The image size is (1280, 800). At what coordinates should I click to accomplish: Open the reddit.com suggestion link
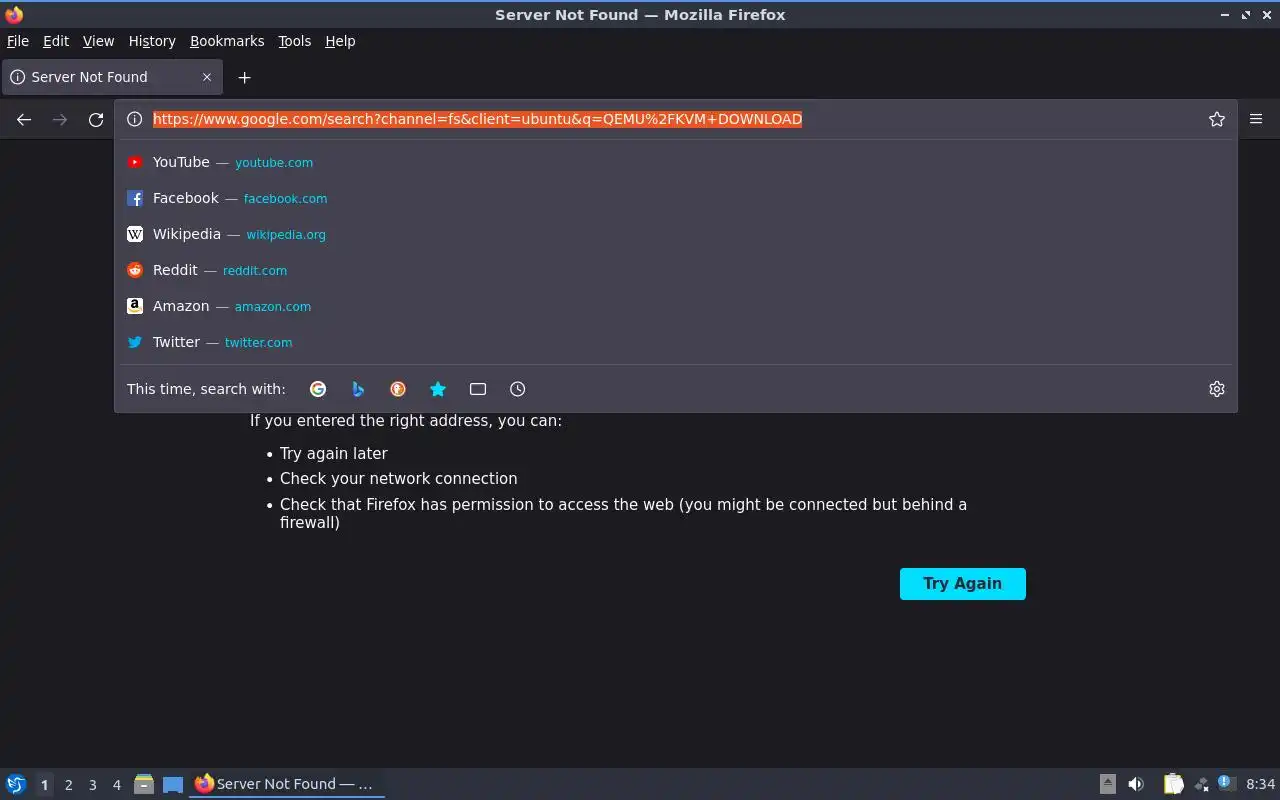(x=255, y=270)
